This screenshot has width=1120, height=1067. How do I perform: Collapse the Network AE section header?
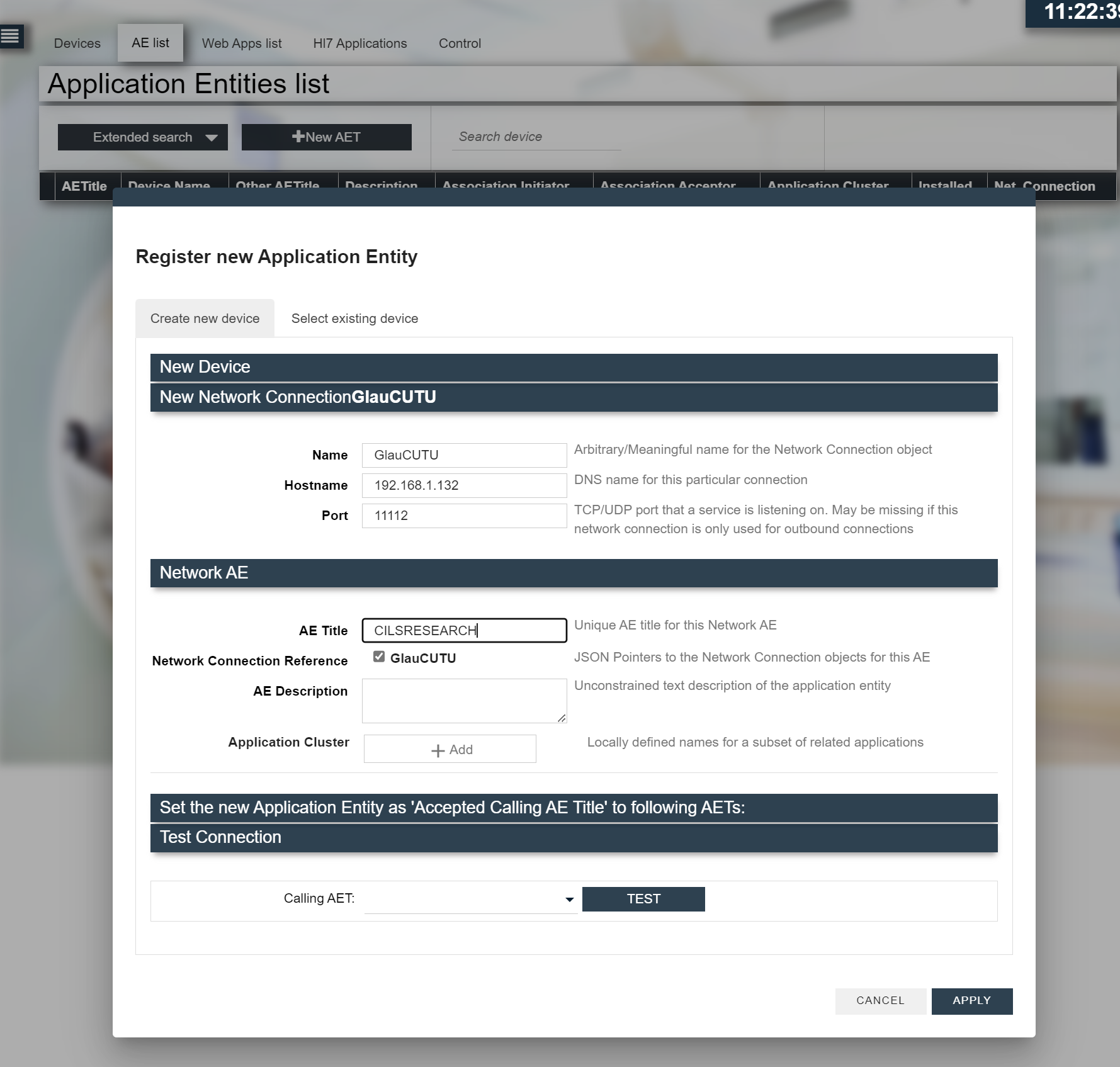tap(573, 573)
